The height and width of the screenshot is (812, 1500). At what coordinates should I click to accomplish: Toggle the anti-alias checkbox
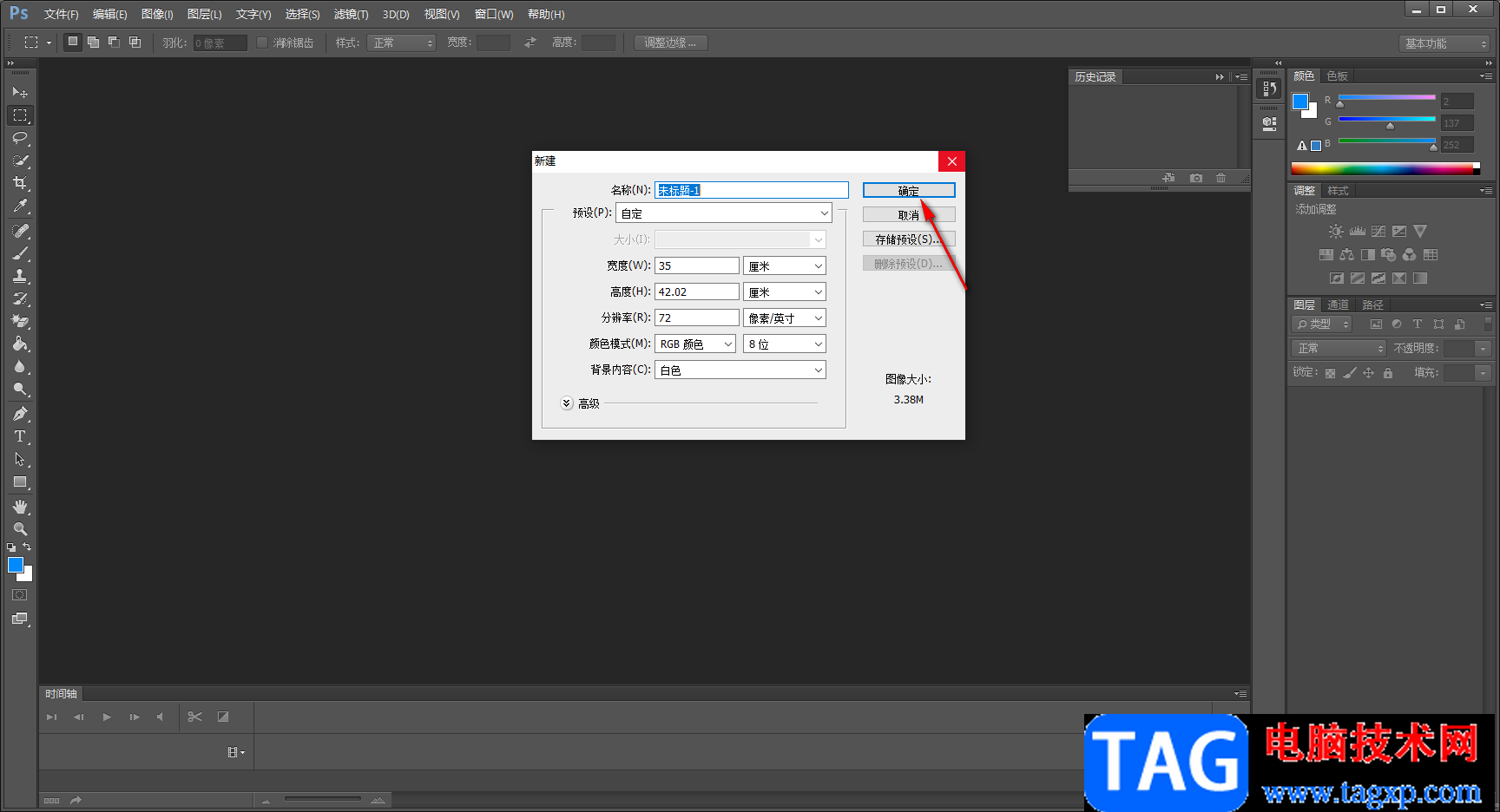click(x=262, y=43)
